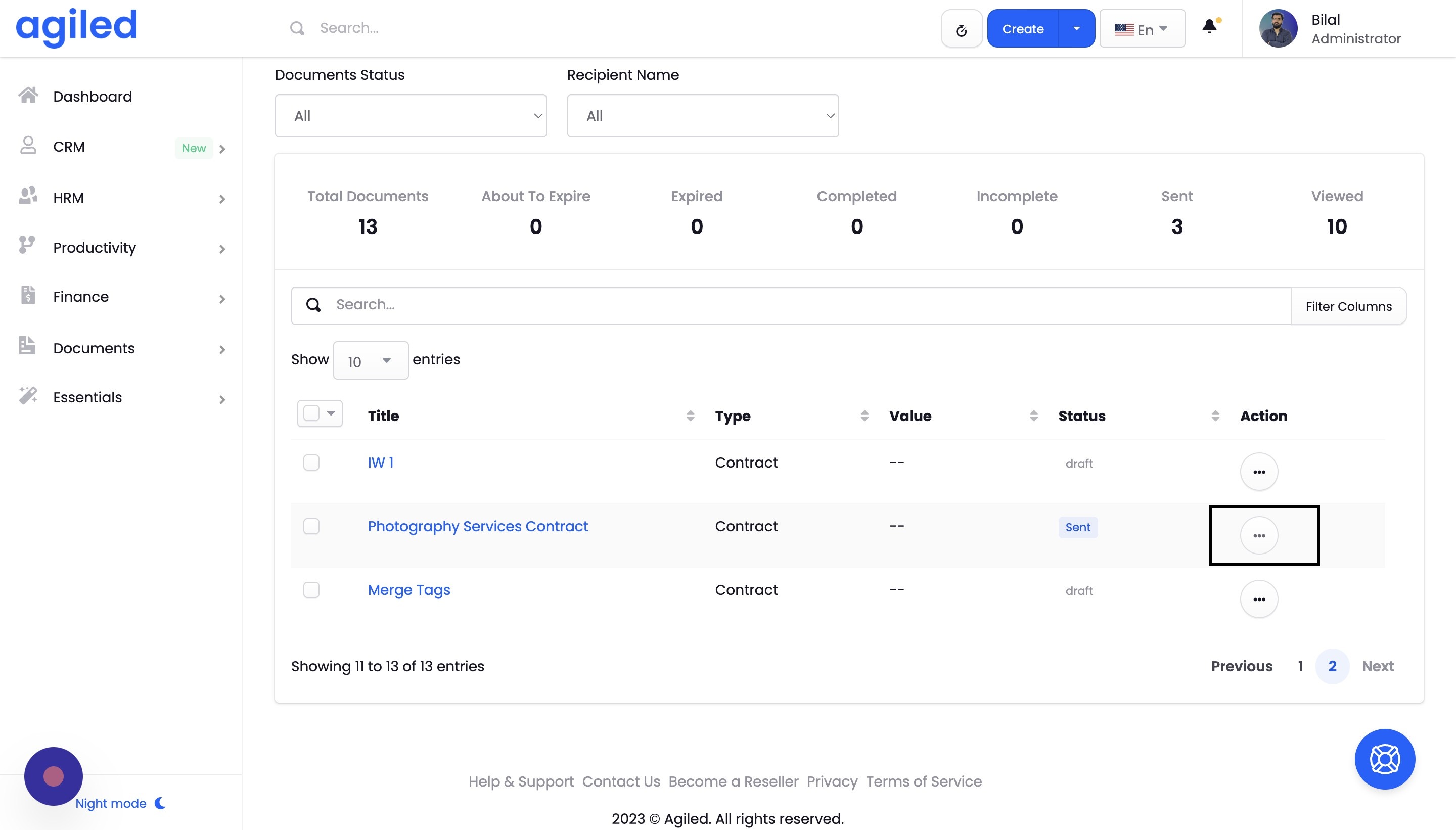Open three-dots action for Merge Tags
The width and height of the screenshot is (1456, 830).
[x=1259, y=599]
